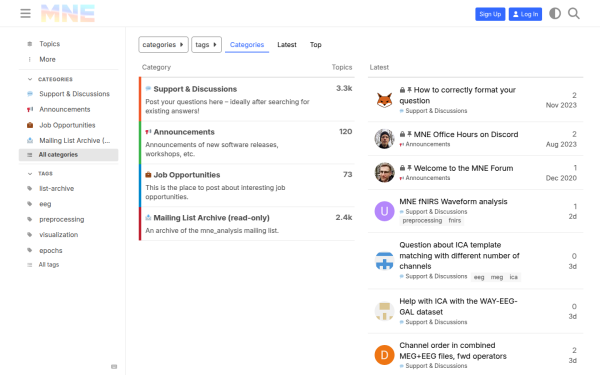Viewport: 600px width, 375px height.
Task: Toggle the dark/light theme icon
Action: click(x=555, y=14)
